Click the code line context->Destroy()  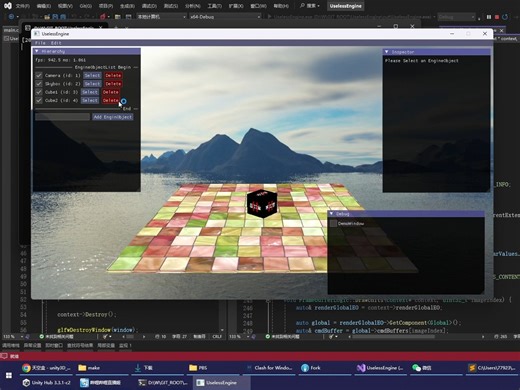86,314
